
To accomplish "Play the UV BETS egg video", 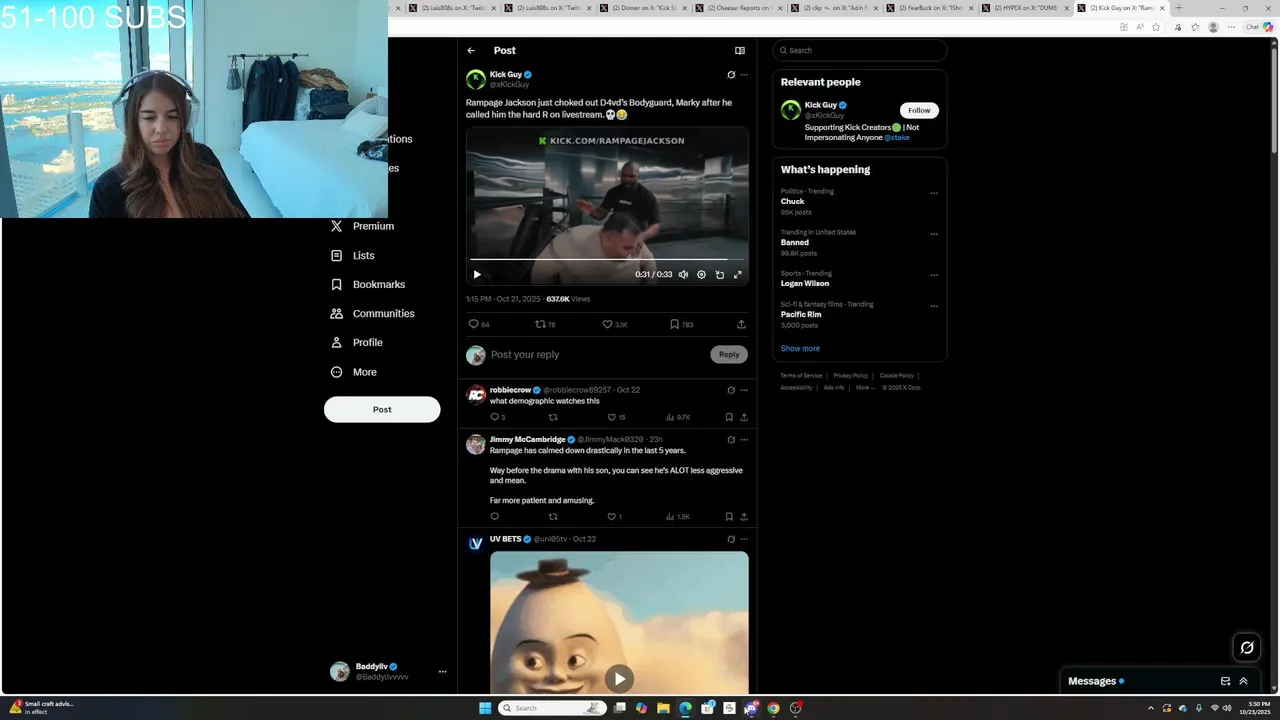I will [x=619, y=679].
